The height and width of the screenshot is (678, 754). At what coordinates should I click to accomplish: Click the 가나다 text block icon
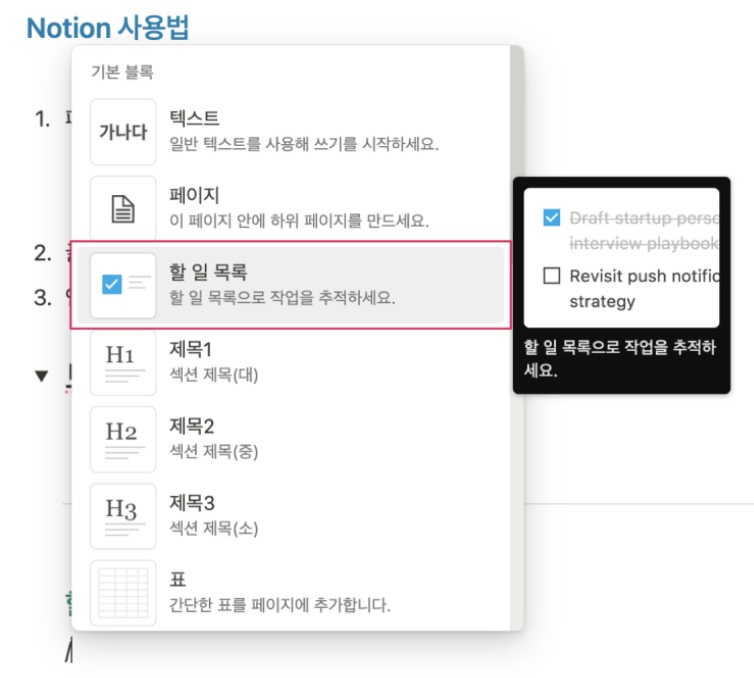(x=123, y=132)
